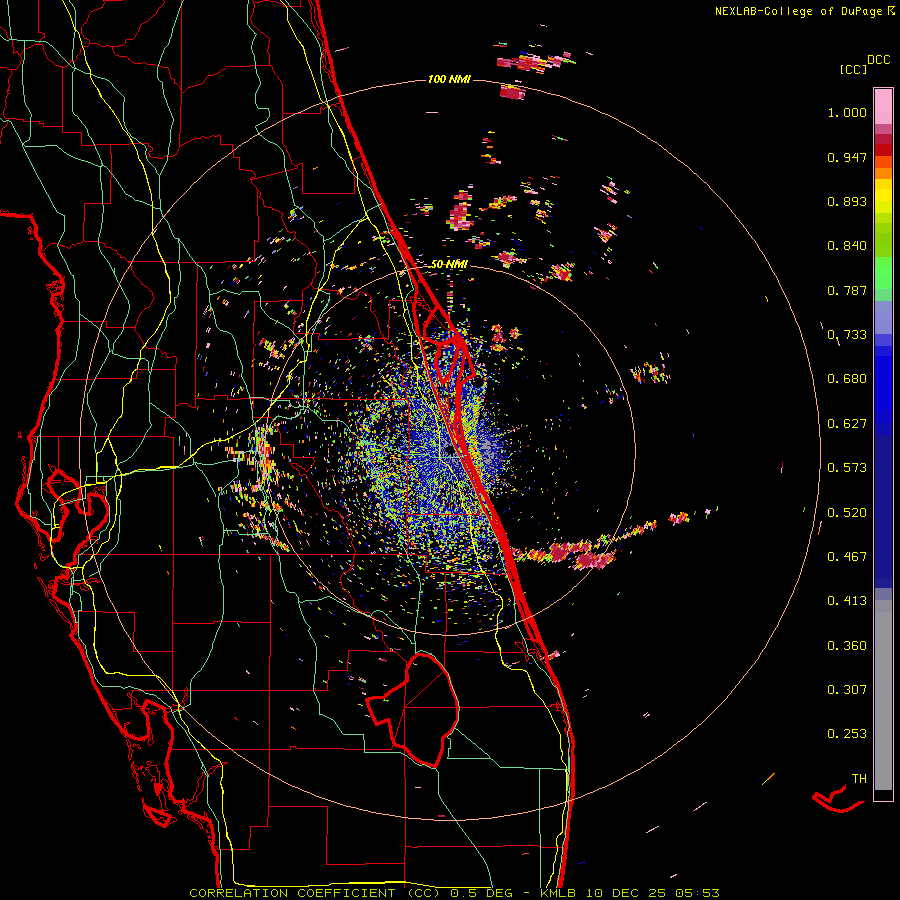The image size is (900, 900).
Task: Click the NEXLAB-College of DuPage credit text
Action: pyautogui.click(x=798, y=11)
